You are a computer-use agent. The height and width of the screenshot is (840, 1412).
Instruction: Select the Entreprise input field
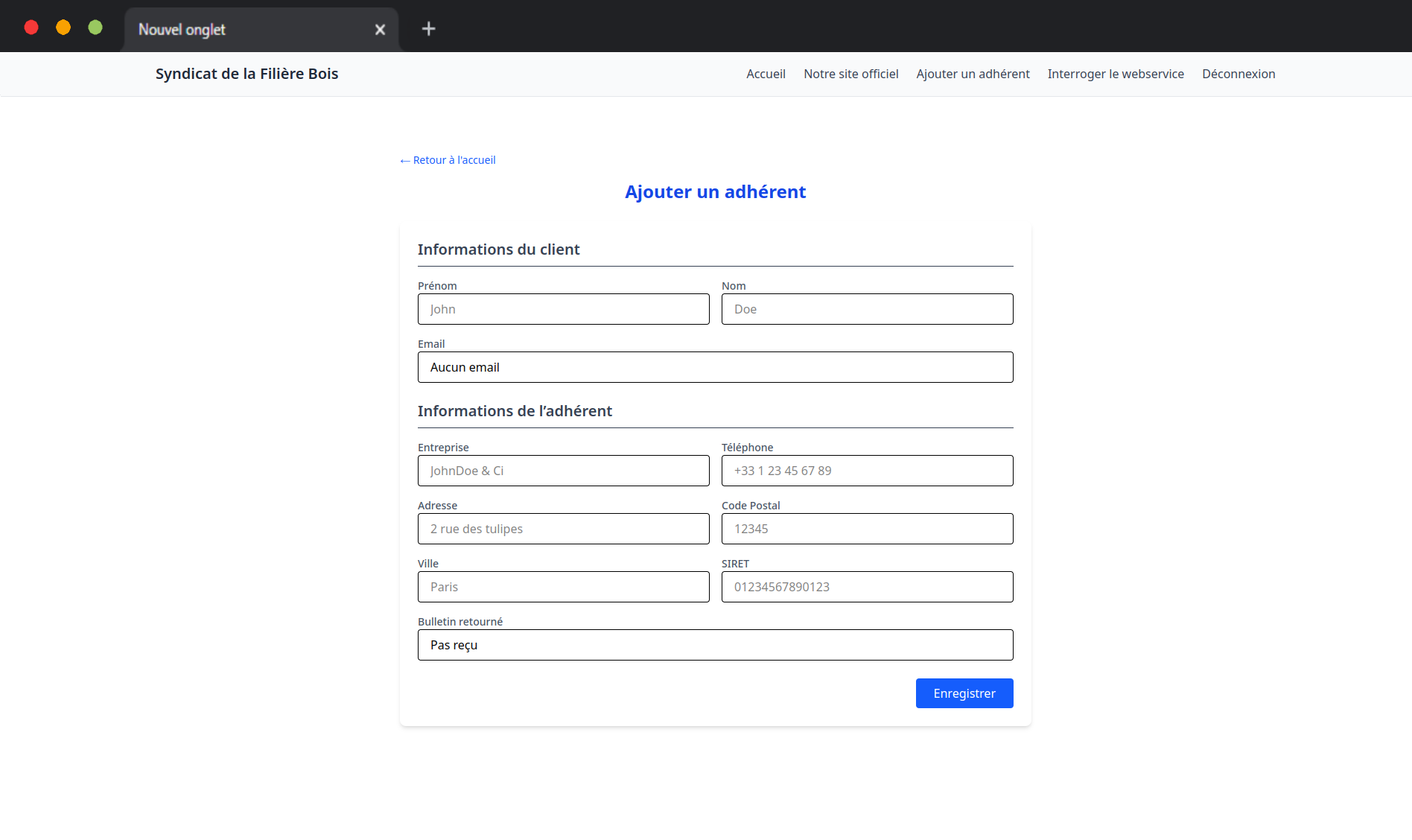(x=563, y=471)
